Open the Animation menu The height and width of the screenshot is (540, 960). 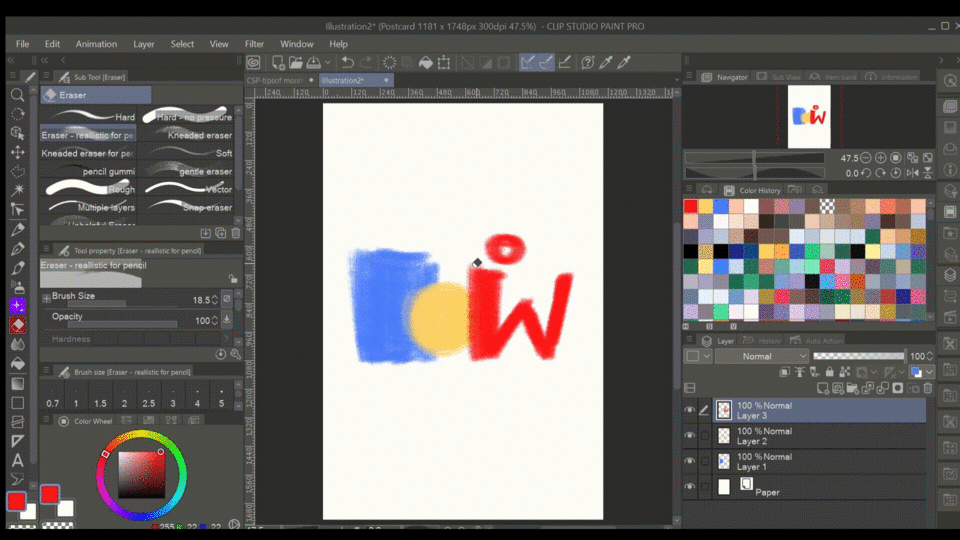[96, 44]
